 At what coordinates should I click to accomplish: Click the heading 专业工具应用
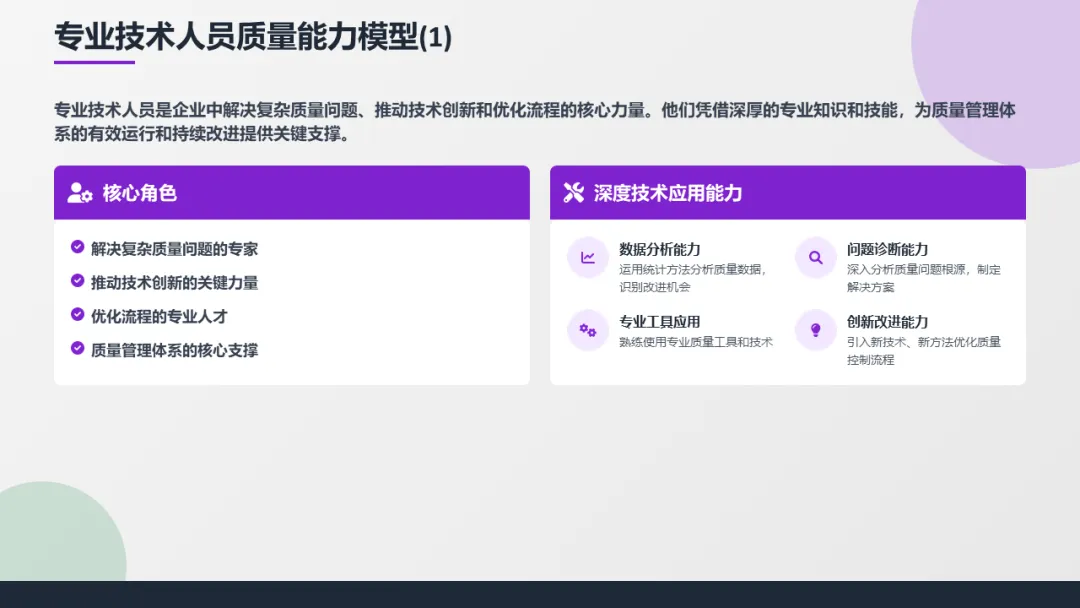tap(659, 322)
